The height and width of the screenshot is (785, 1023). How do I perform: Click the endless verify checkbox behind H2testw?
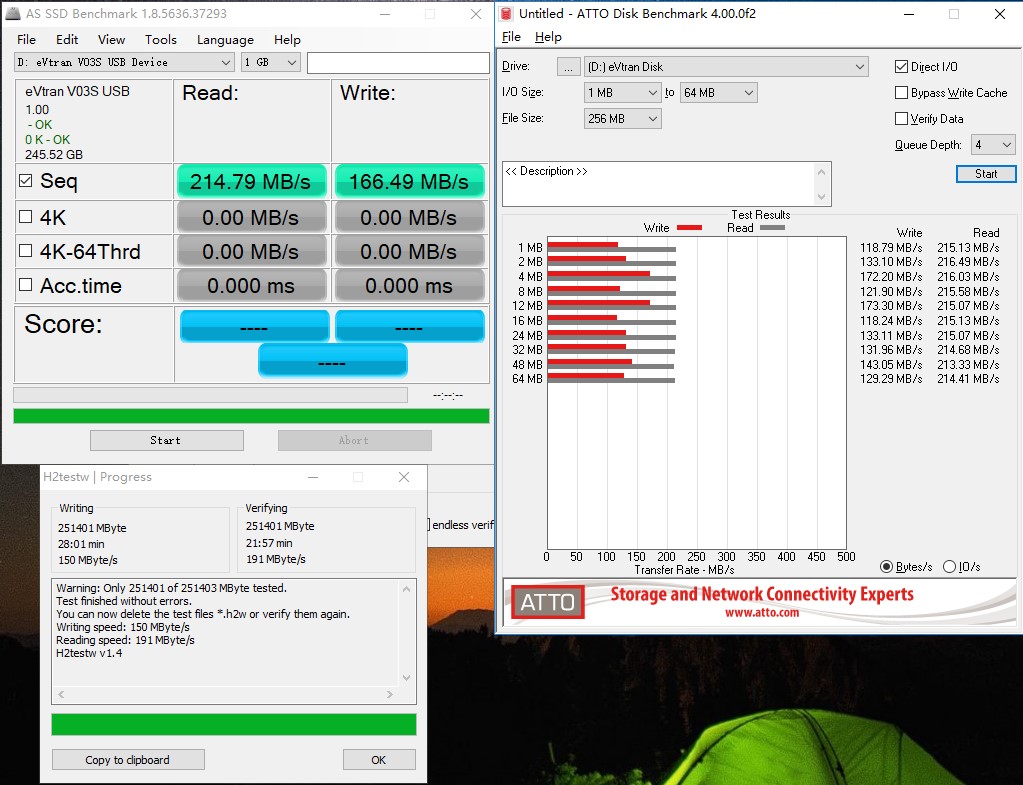(x=429, y=525)
